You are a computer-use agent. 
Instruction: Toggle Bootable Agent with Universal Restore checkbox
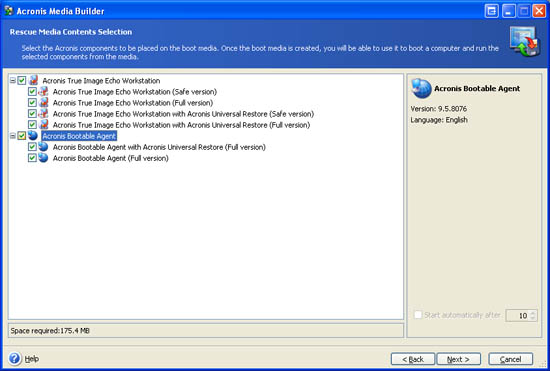[32, 147]
